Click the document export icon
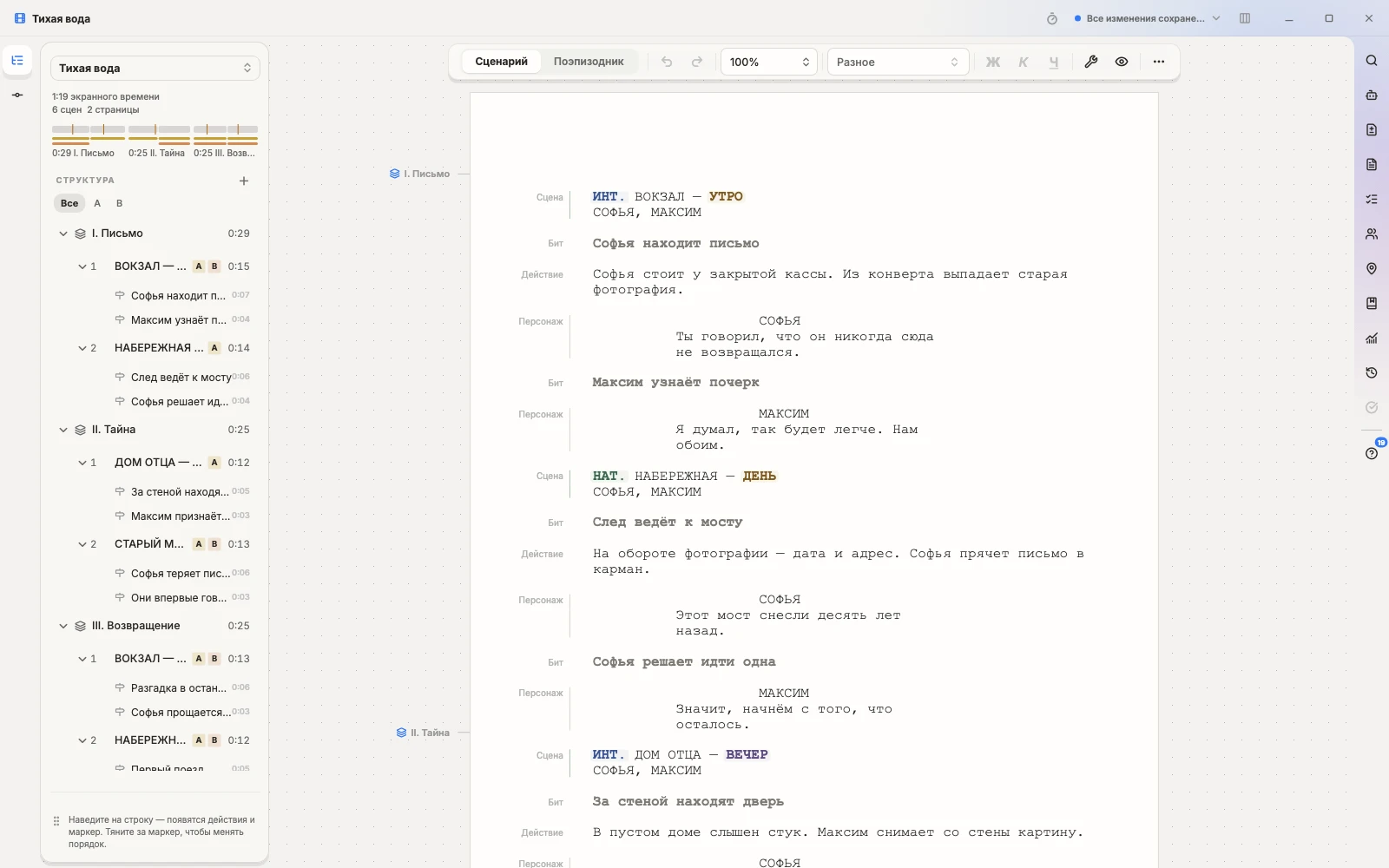 tap(1372, 130)
